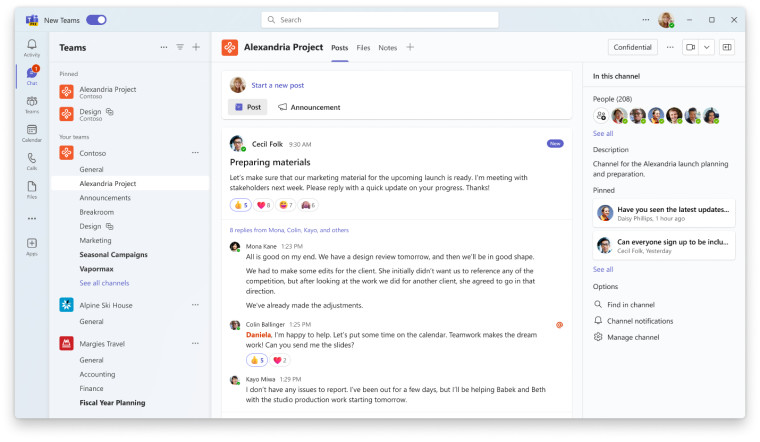Screen dimensions: 760x442
Task: Open Calls in the left rail
Action: [x=32, y=161]
